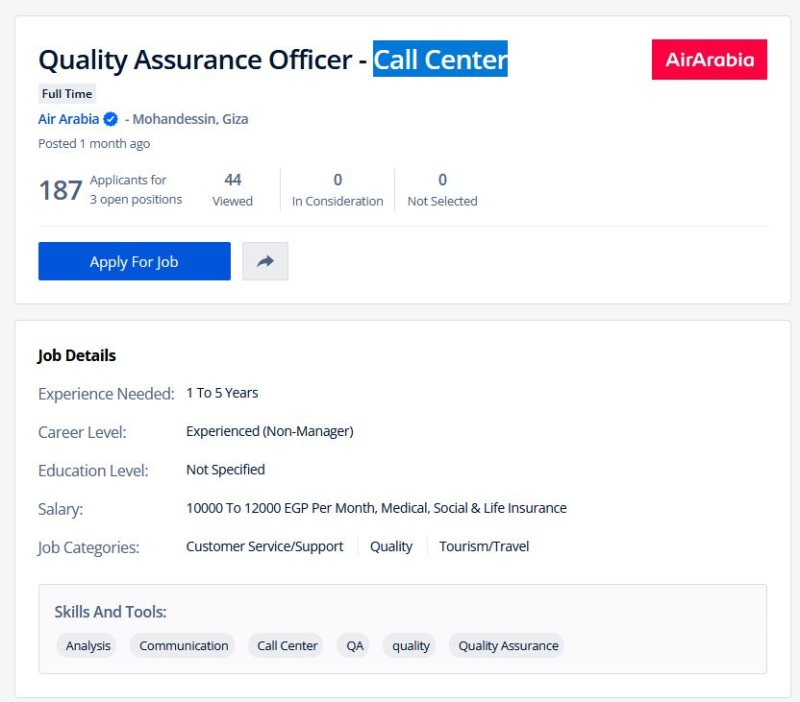This screenshot has width=800, height=702.
Task: Click the AirArabia logo image
Action: (x=709, y=59)
